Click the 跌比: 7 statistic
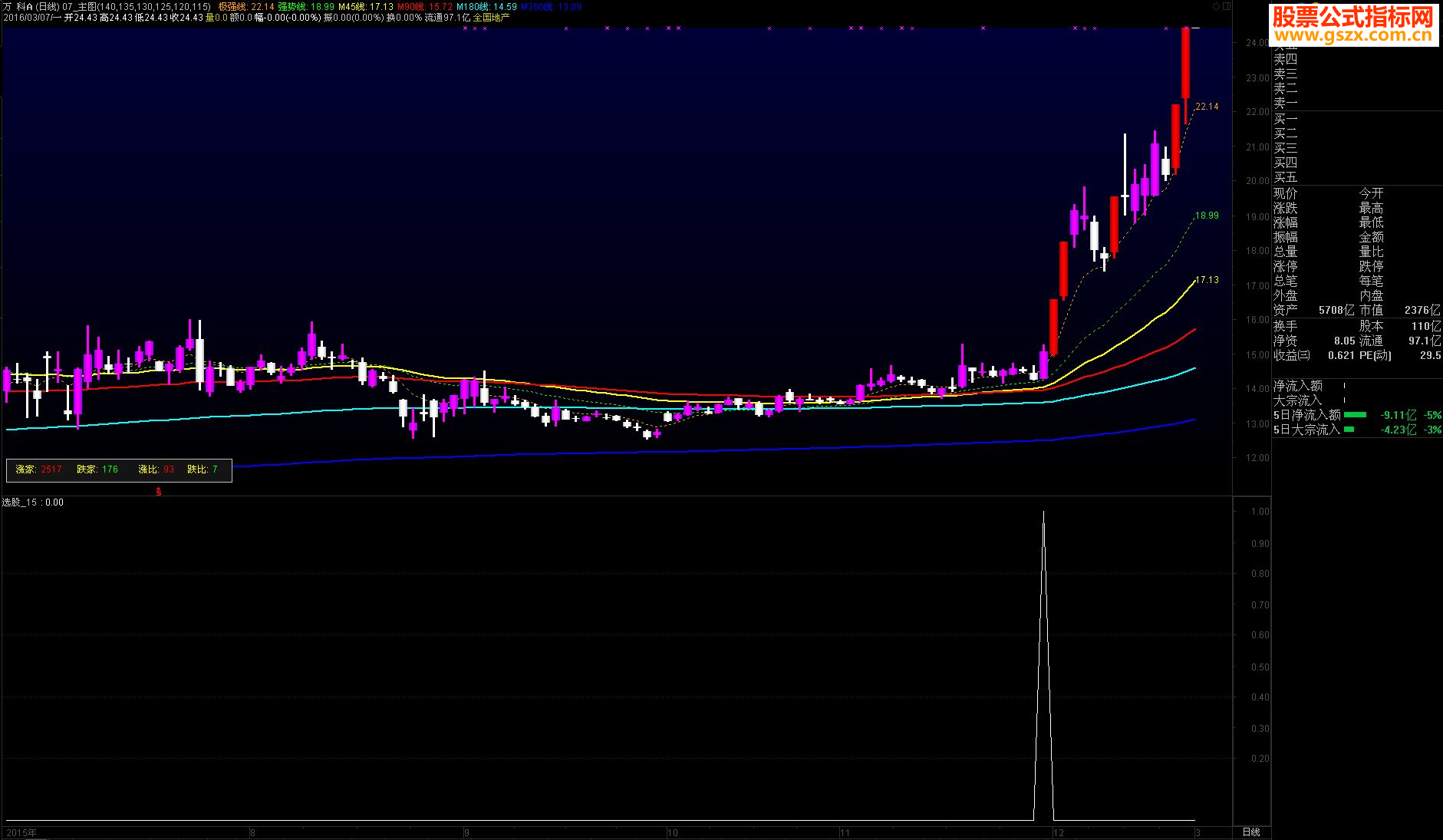This screenshot has height=840, width=1443. coord(203,469)
